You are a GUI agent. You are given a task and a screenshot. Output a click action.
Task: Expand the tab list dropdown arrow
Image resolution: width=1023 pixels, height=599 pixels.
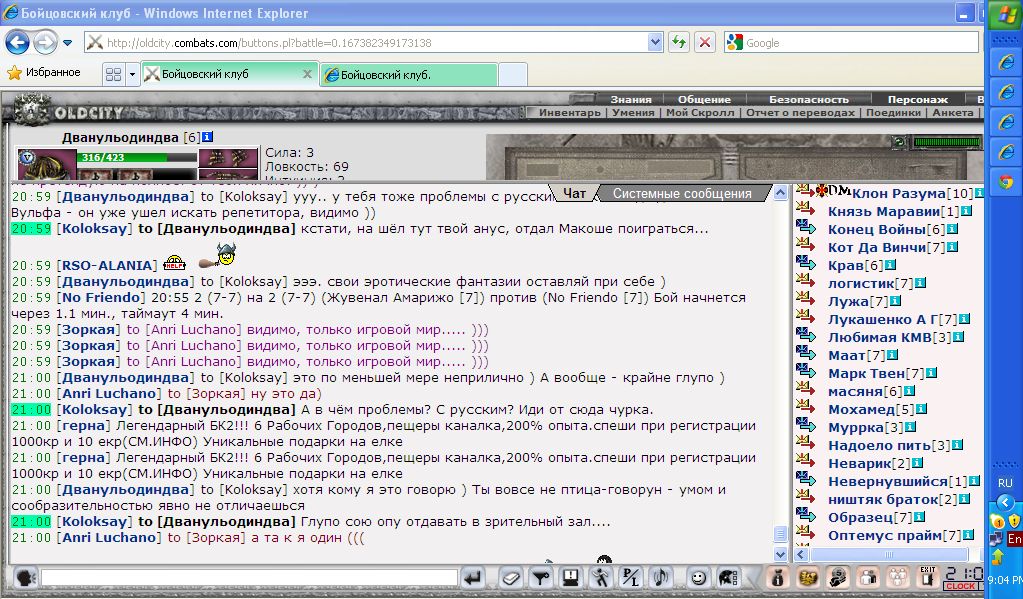click(132, 74)
